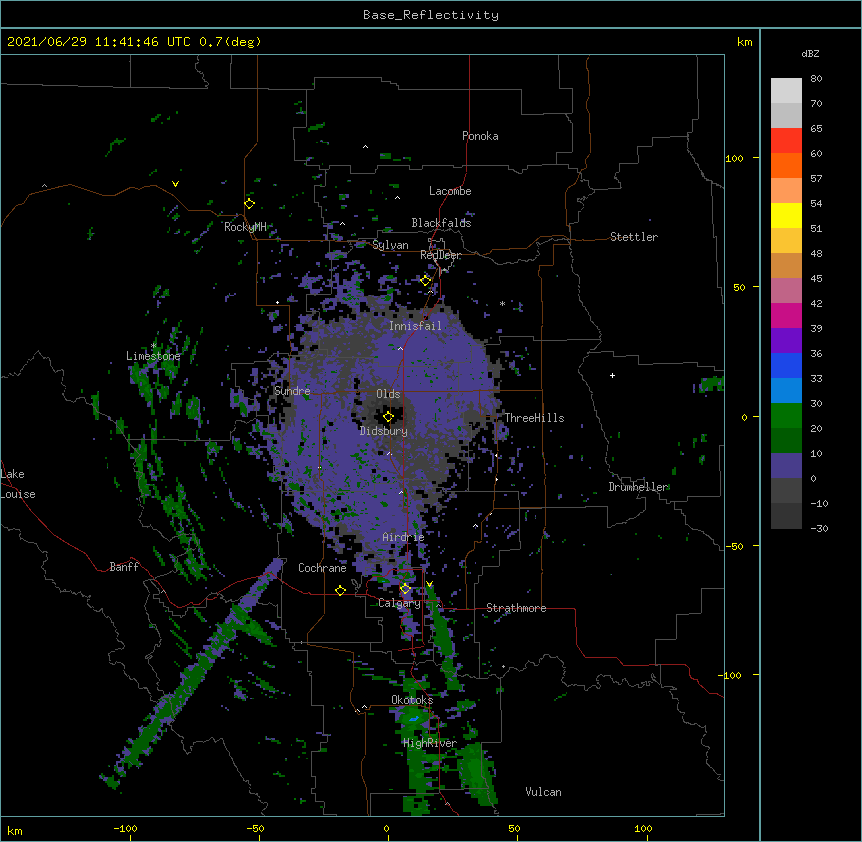Pick the purple 39 dBZ legend swatch

tap(786, 341)
